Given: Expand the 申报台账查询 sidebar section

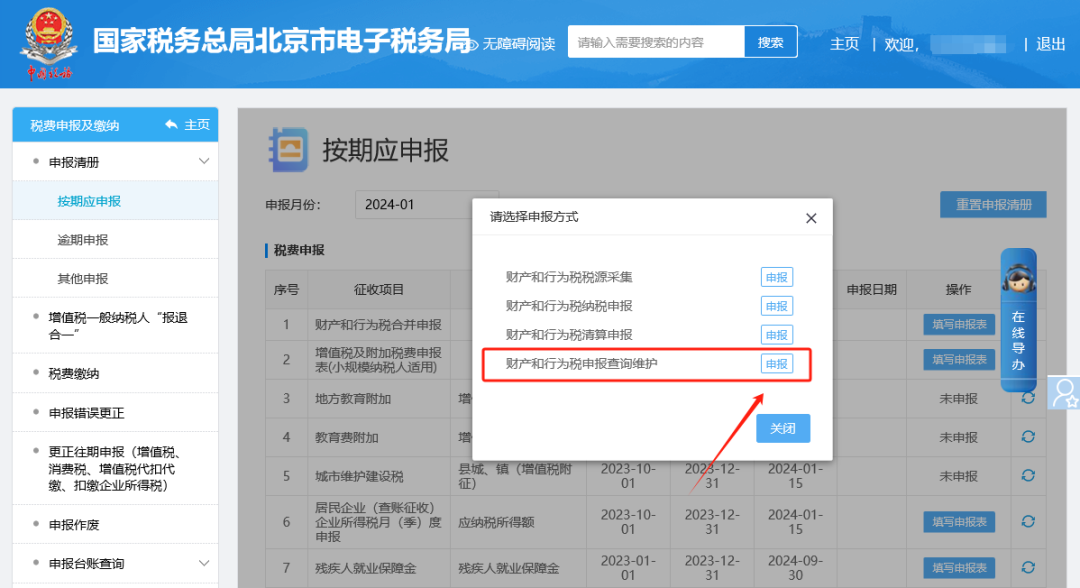Looking at the screenshot, I should pyautogui.click(x=204, y=563).
